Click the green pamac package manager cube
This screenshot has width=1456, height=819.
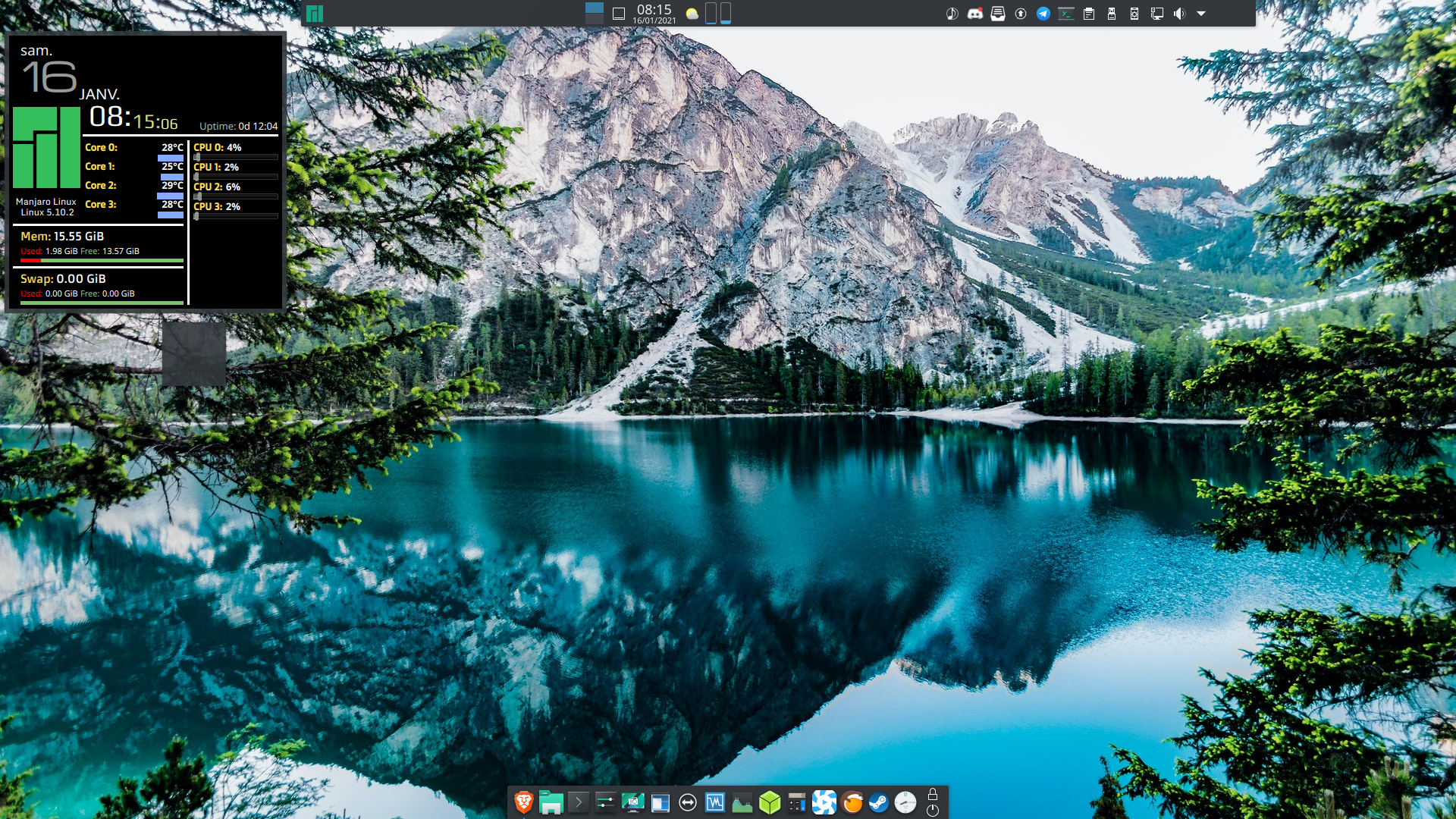(x=770, y=802)
